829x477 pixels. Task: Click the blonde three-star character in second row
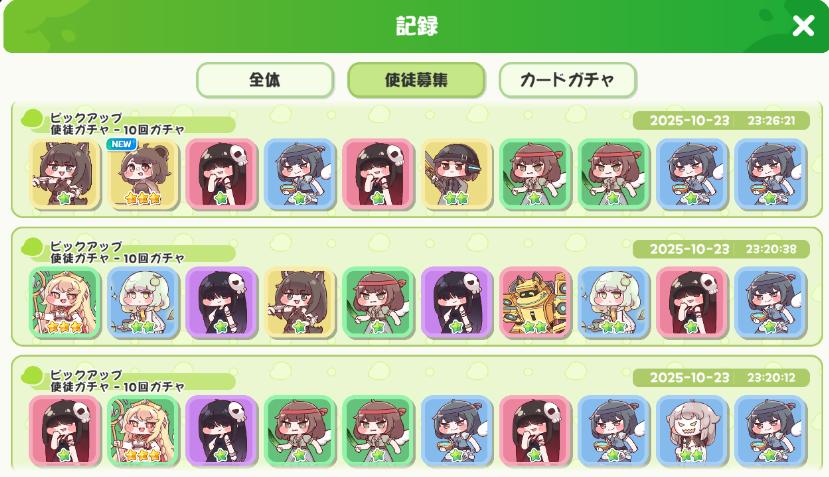65,302
